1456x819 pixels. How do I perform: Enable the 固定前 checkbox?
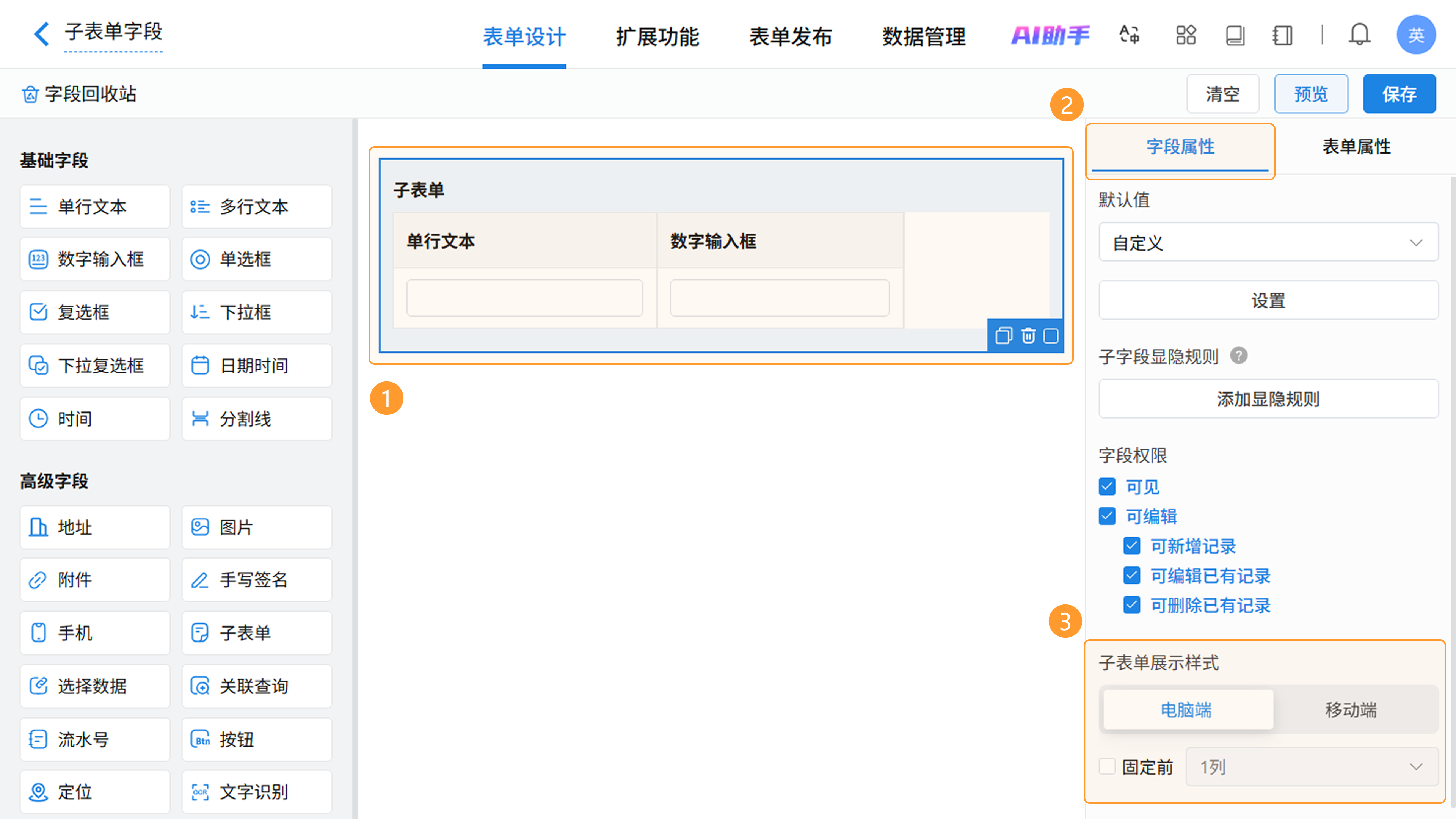[x=1107, y=767]
